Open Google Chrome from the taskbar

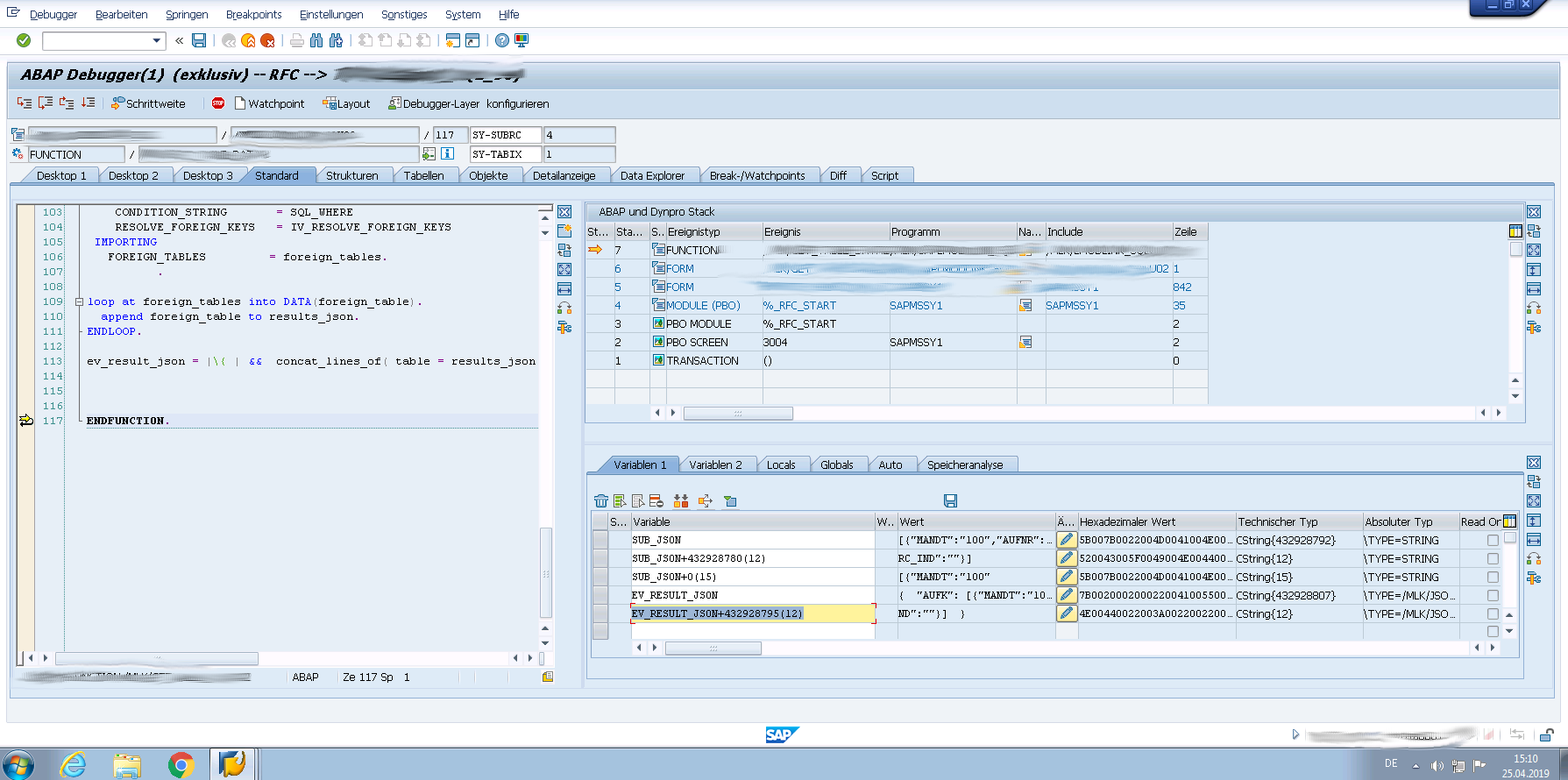coord(181,765)
